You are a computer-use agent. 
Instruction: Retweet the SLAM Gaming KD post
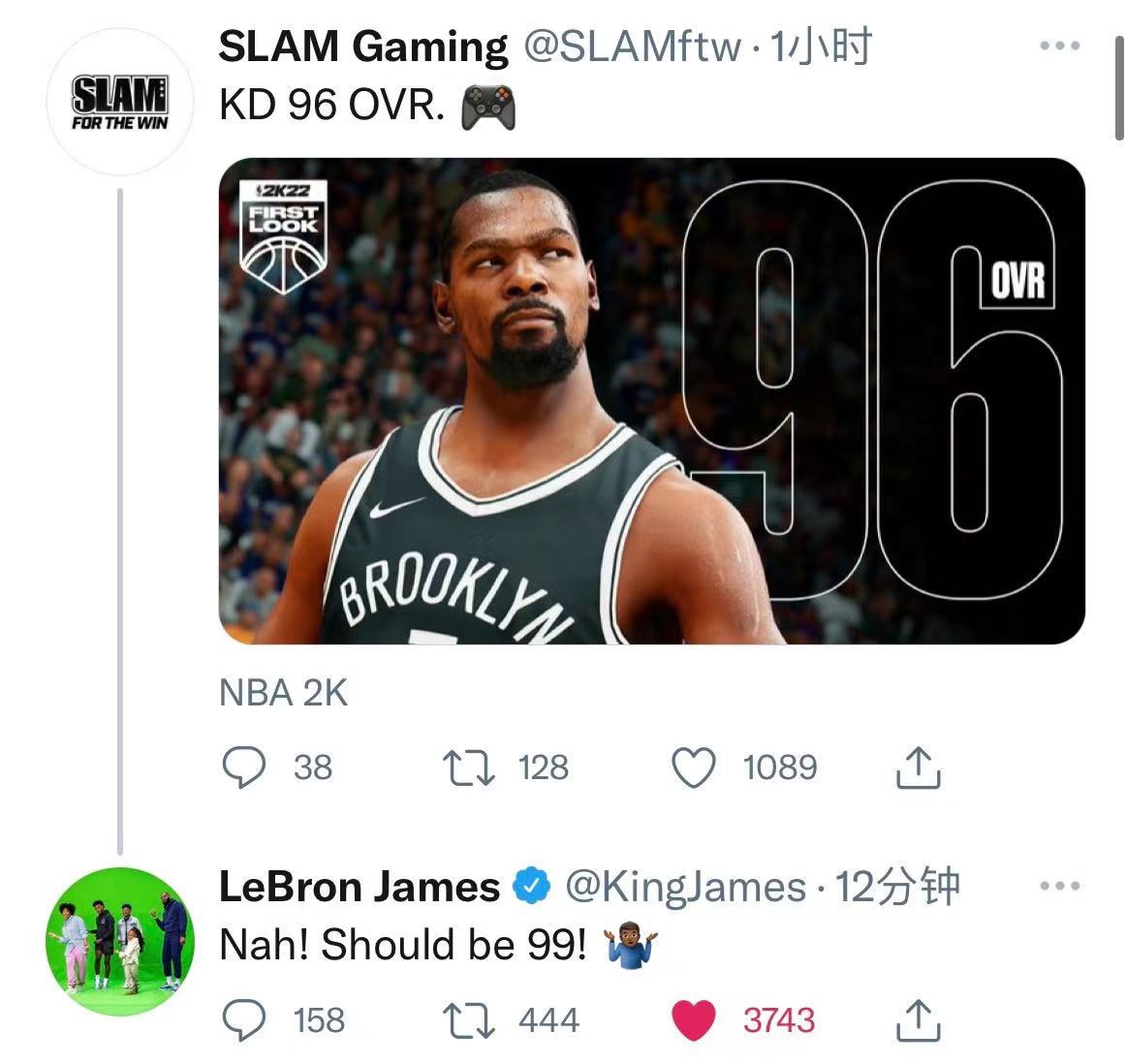pos(468,767)
